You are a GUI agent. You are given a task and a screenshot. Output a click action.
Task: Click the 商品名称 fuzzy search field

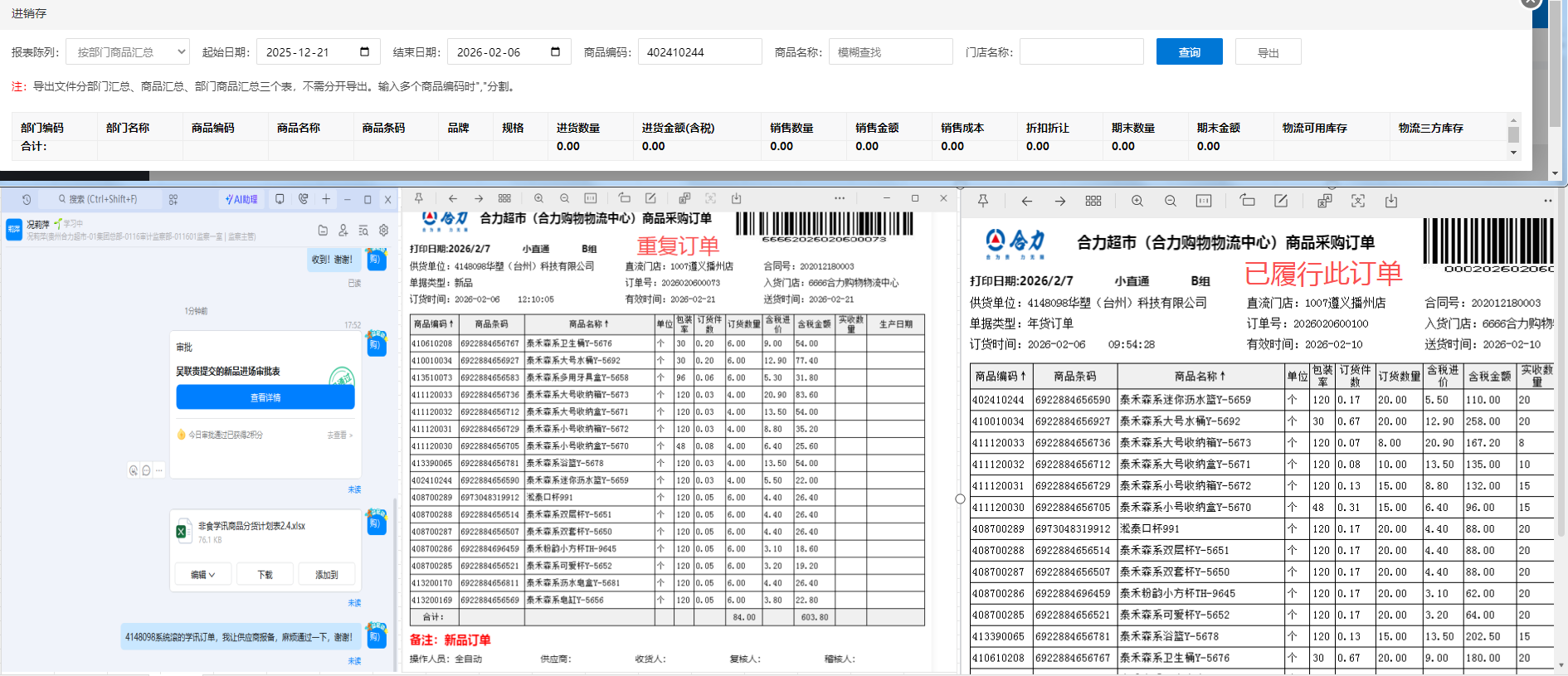coord(890,52)
